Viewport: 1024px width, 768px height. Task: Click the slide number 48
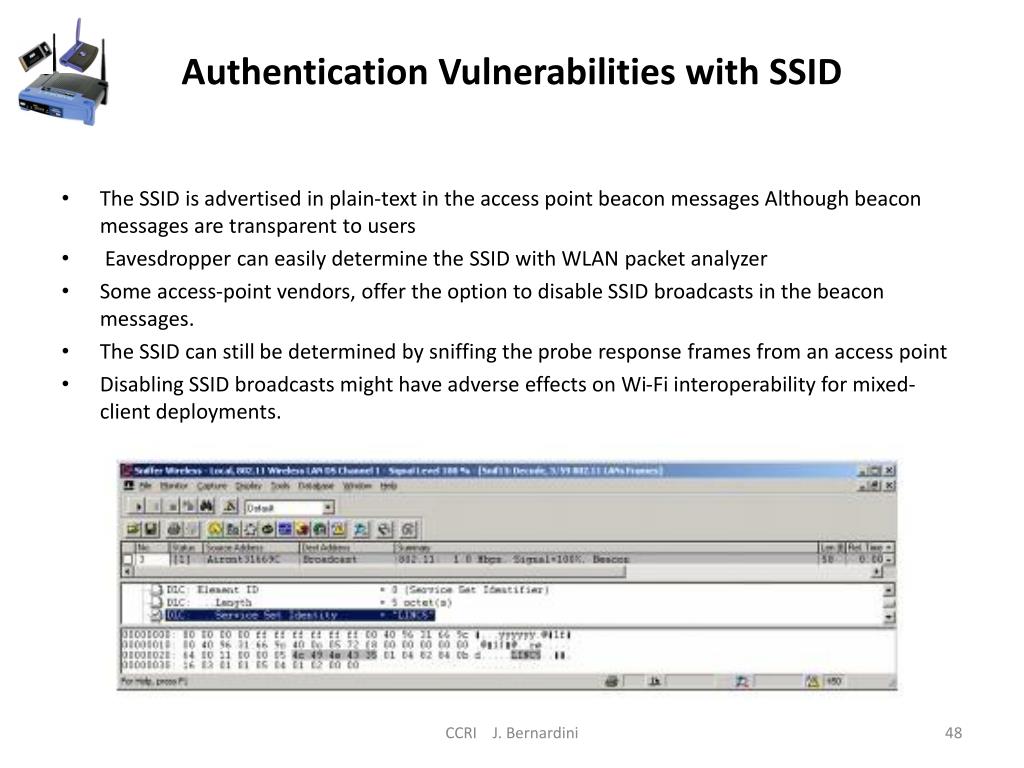[x=953, y=733]
